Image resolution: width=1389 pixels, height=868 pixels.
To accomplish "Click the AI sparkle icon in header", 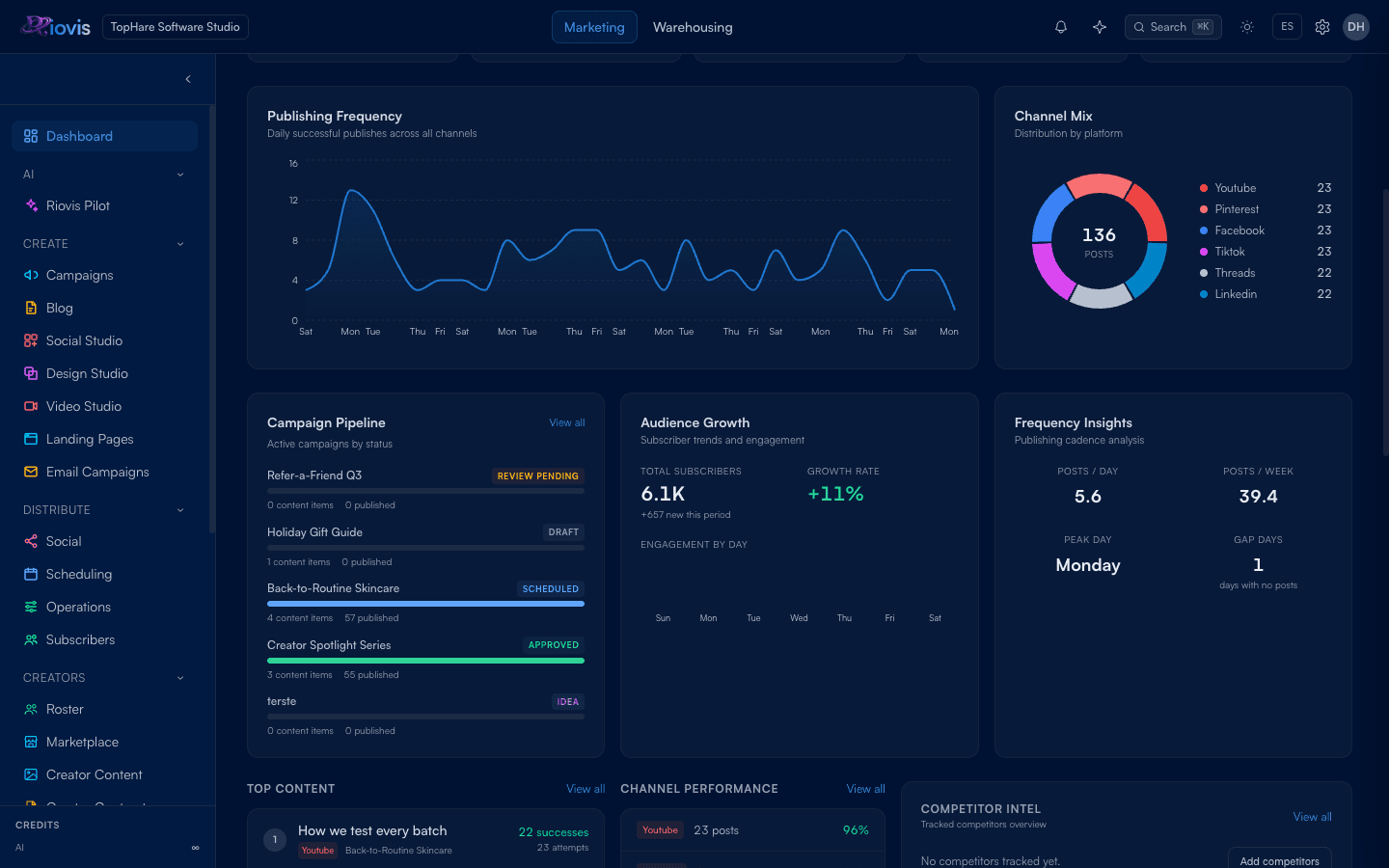I will (x=1100, y=27).
